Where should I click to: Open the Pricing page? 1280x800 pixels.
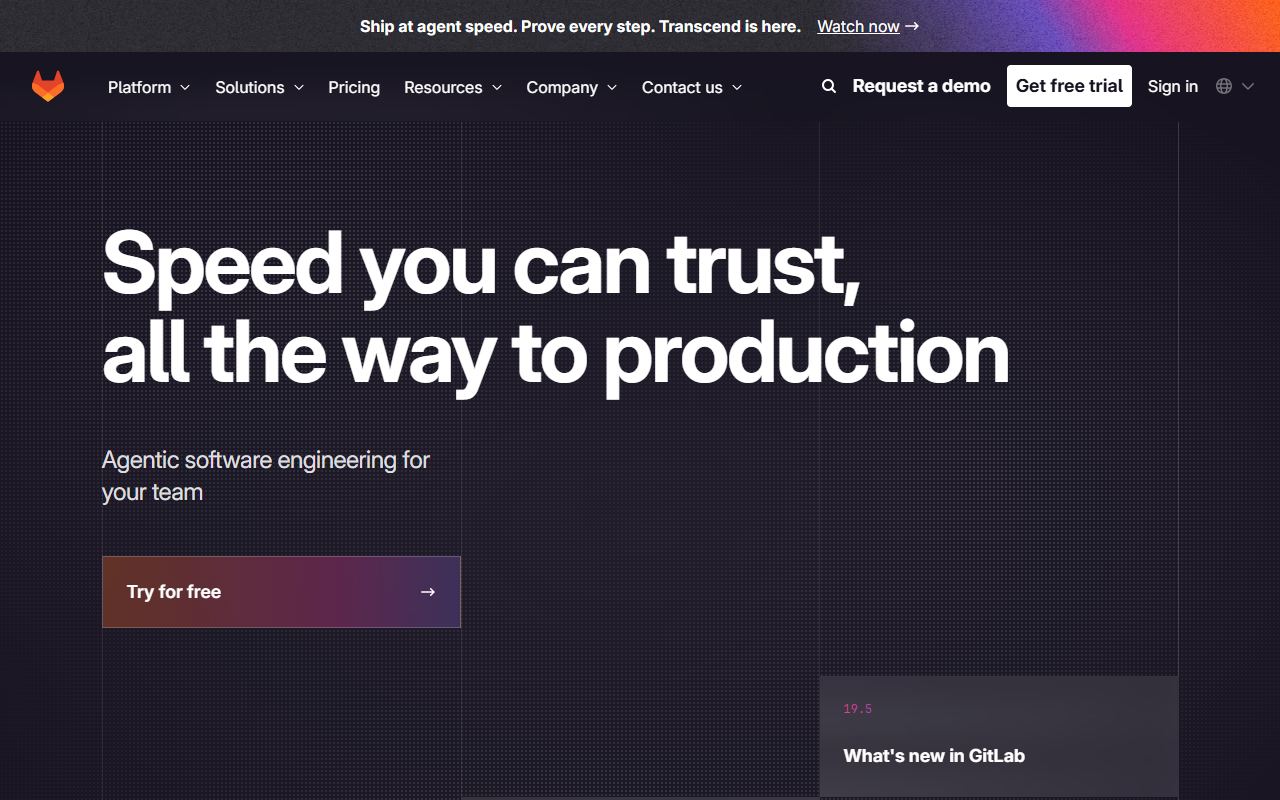354,87
